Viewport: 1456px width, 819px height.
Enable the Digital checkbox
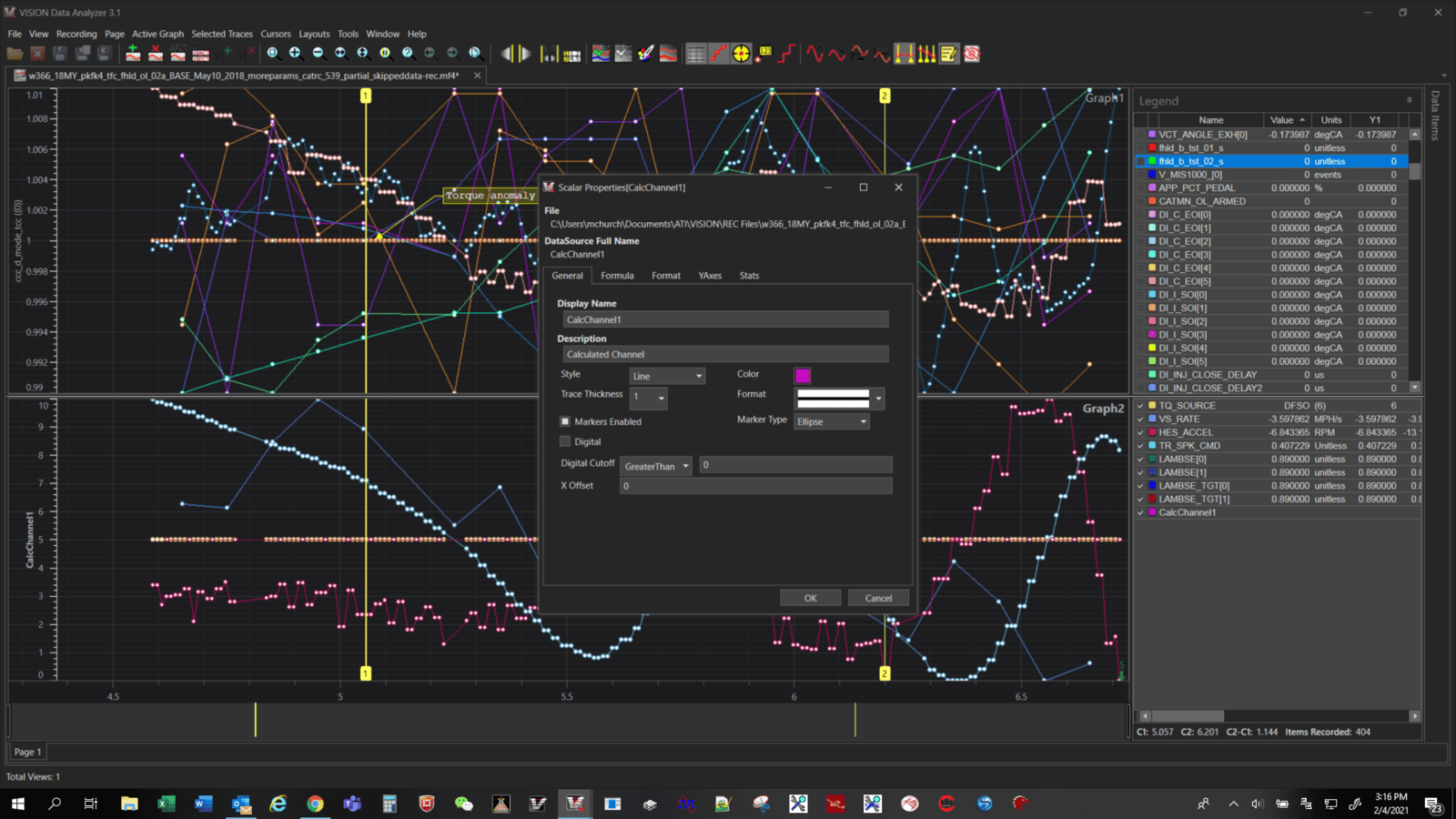click(x=565, y=441)
